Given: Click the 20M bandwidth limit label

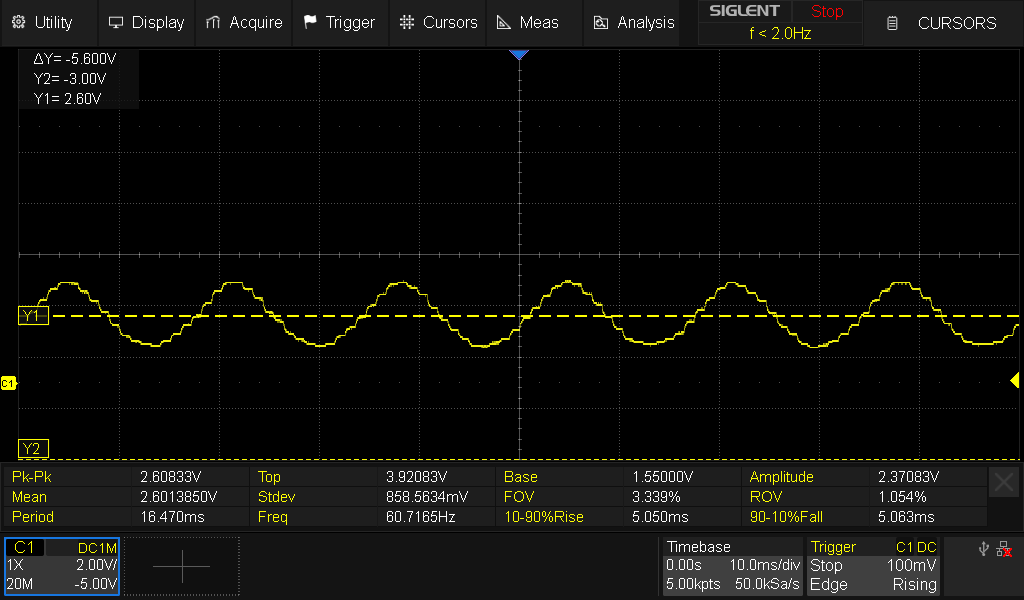Looking at the screenshot, I should [20, 584].
